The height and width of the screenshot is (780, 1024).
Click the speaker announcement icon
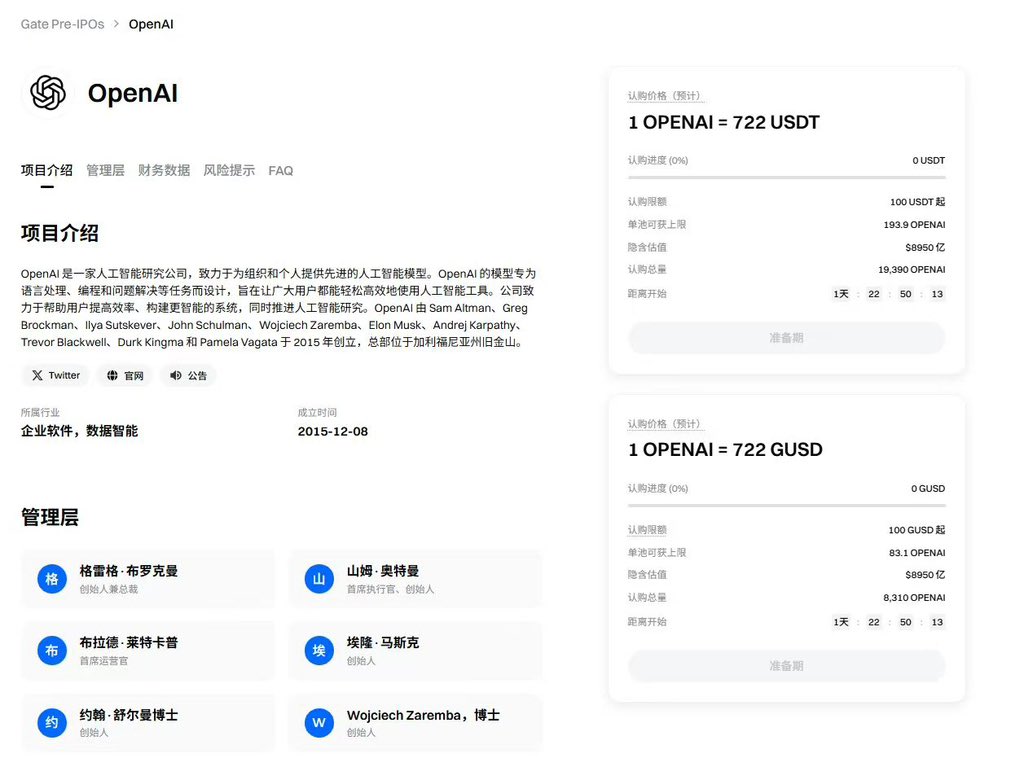click(x=176, y=375)
